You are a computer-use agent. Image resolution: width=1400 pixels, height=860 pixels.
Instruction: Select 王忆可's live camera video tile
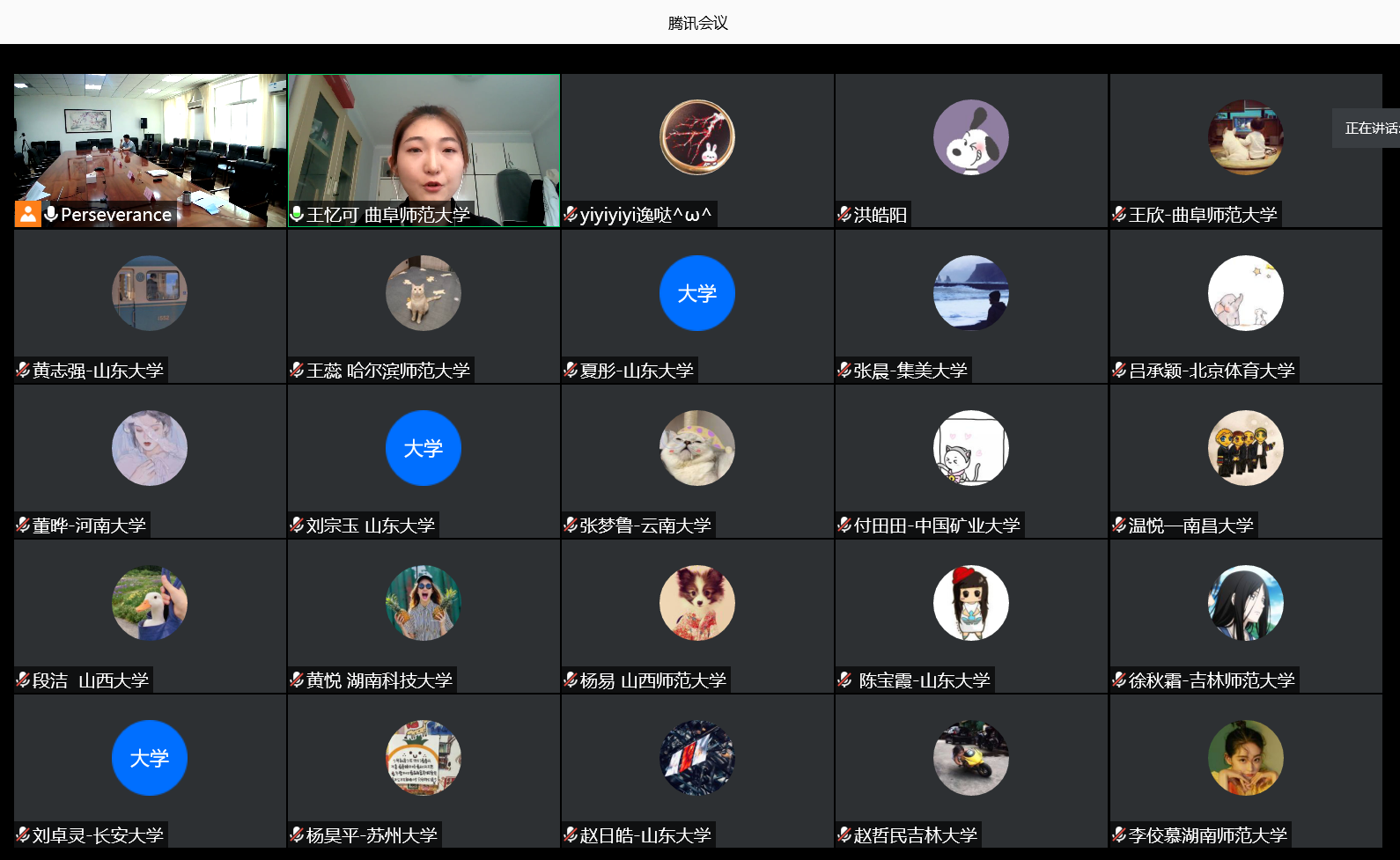click(x=424, y=141)
